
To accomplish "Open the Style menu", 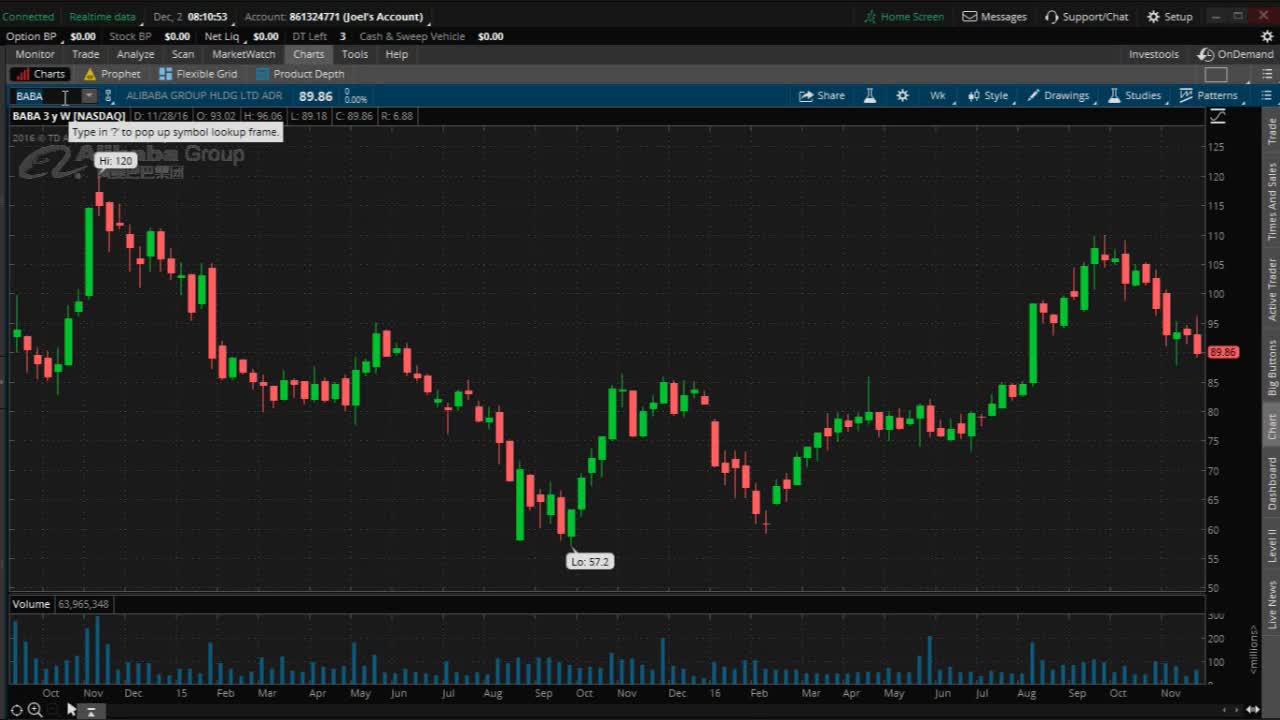I will pyautogui.click(x=988, y=96).
